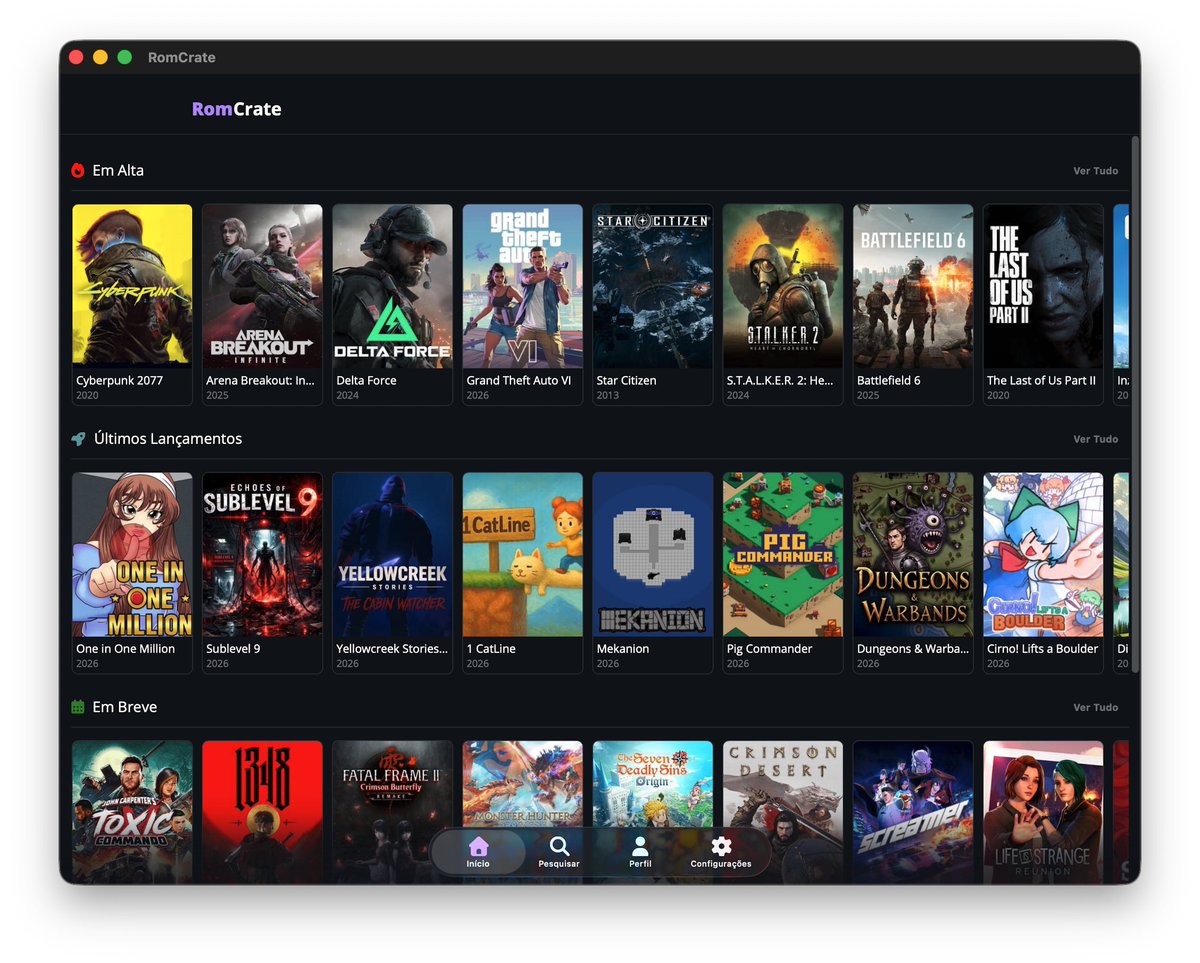Open the Cyberpunk 2077 cover

click(x=132, y=286)
